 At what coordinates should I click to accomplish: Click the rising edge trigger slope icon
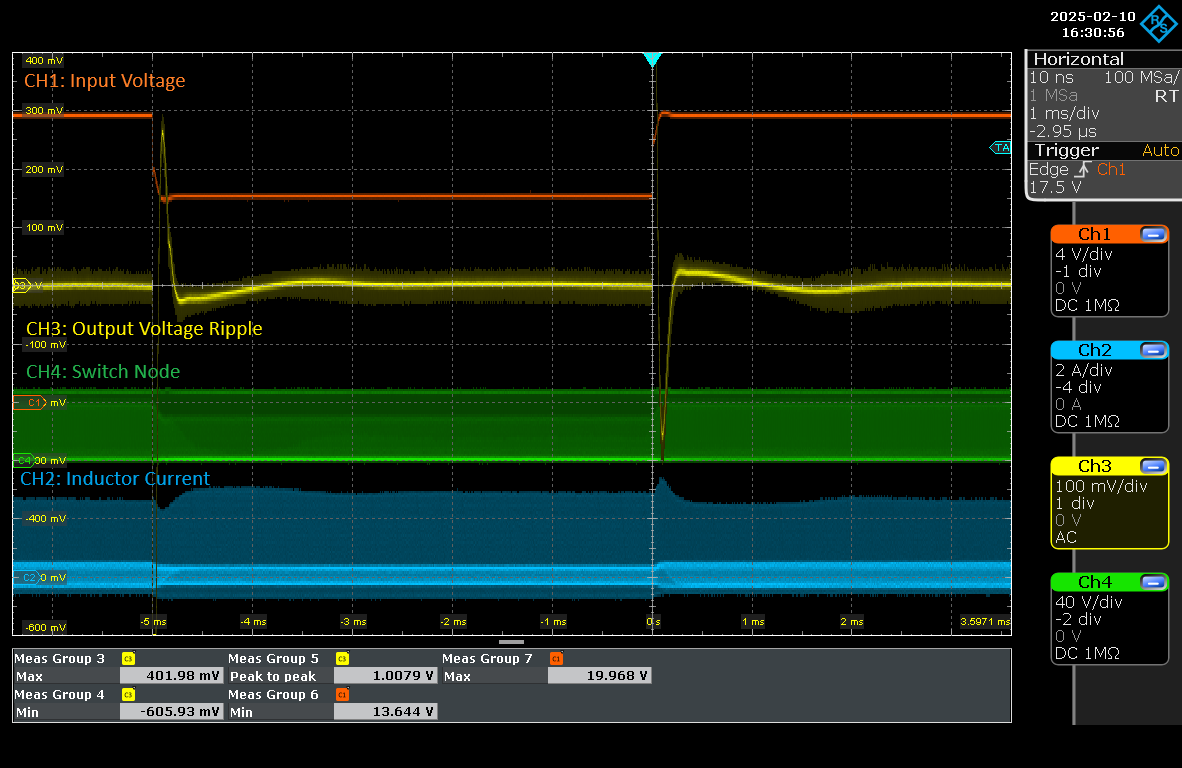pyautogui.click(x=1083, y=169)
